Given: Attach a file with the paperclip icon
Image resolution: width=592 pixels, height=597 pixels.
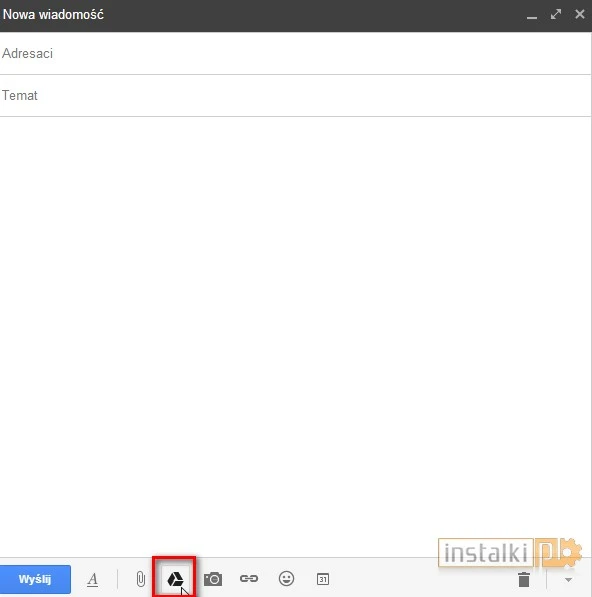Looking at the screenshot, I should click(x=140, y=579).
